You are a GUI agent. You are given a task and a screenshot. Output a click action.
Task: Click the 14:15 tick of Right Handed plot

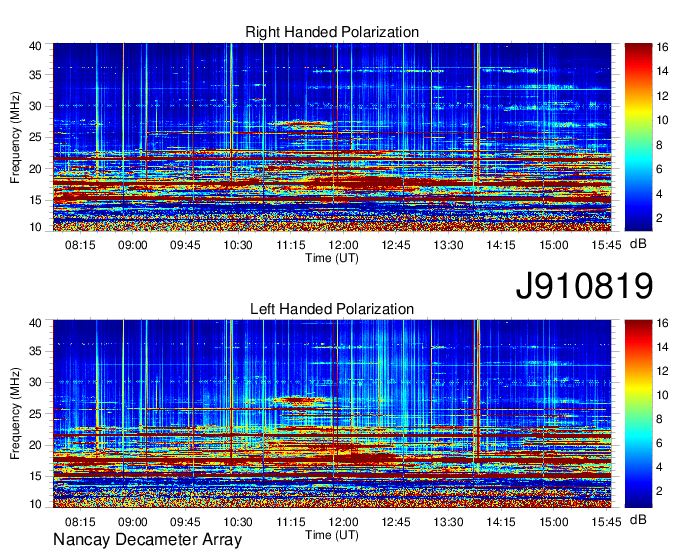(x=501, y=245)
